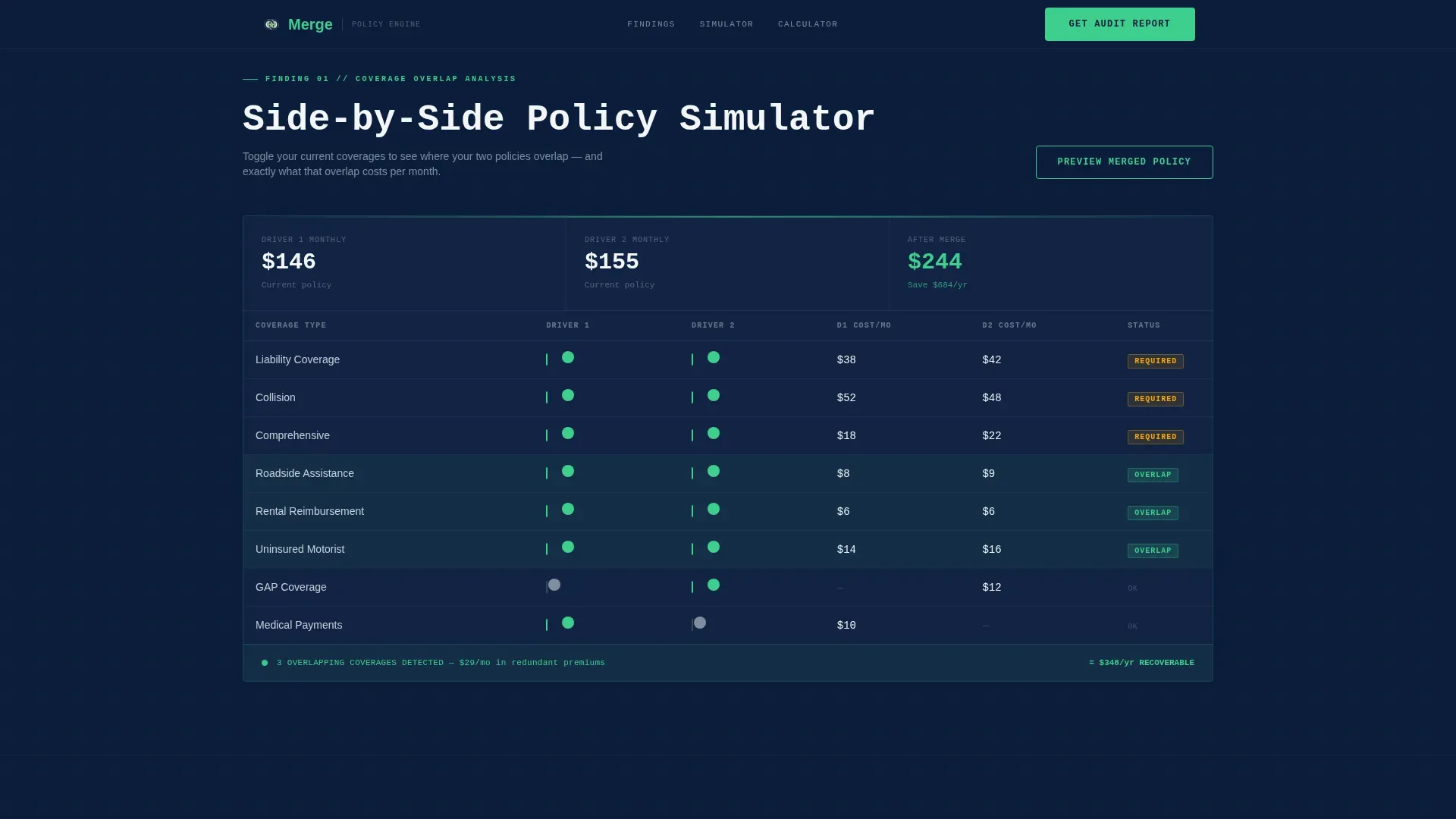Enable Driver 2 Medical Payments toggle
This screenshot has width=1456, height=819.
click(x=705, y=624)
